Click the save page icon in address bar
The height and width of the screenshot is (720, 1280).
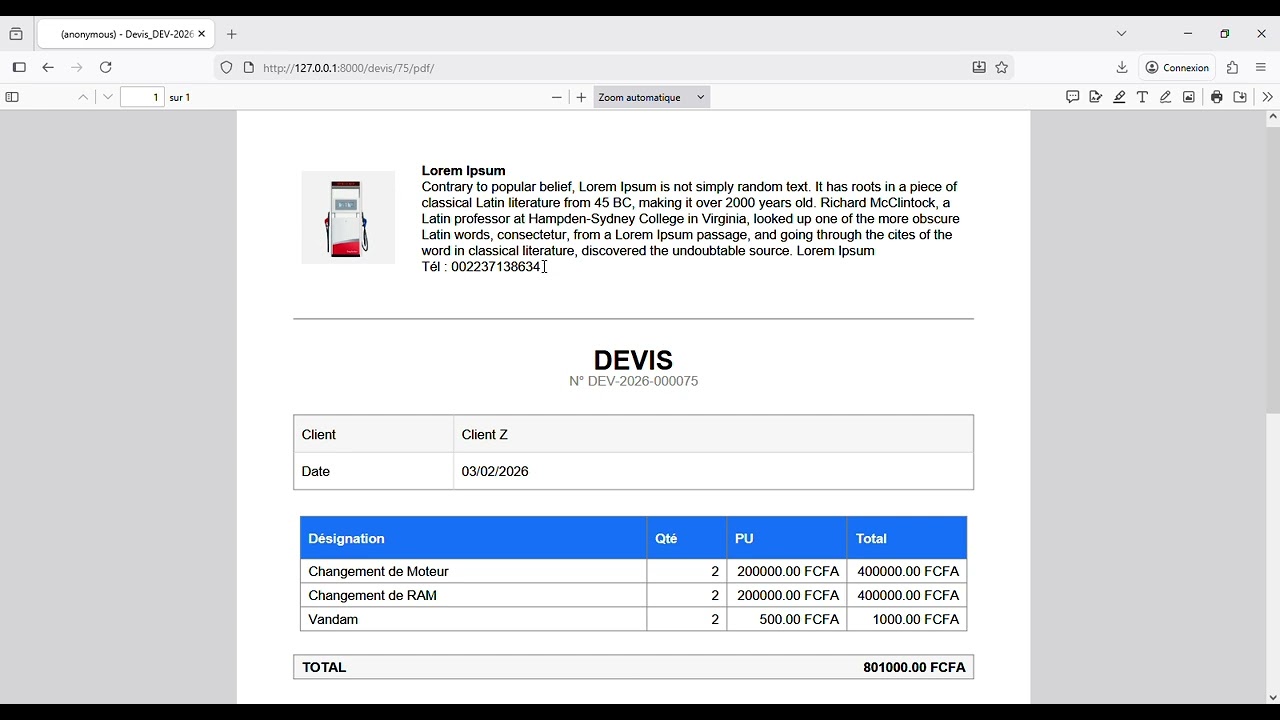(979, 68)
